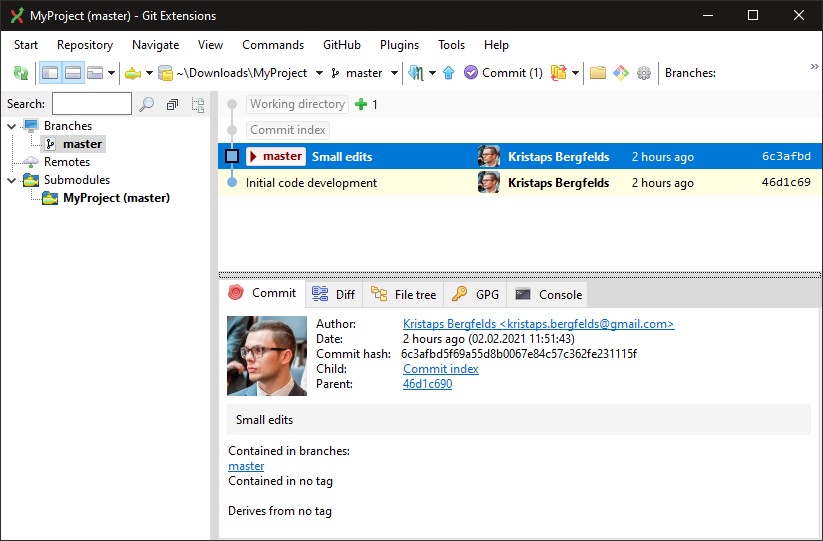Click the Git Extensions app icon in title bar
Image resolution: width=823 pixels, height=541 pixels.
coord(17,16)
